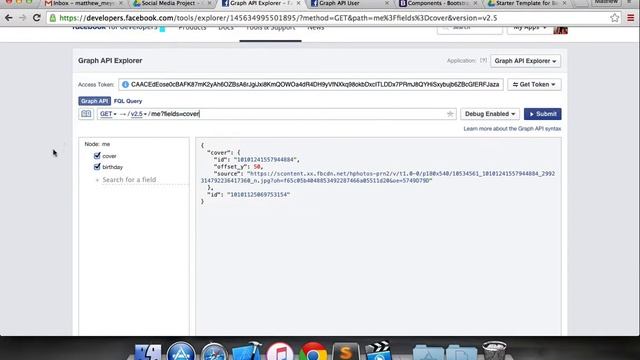Open the Documents folder stack in the dock
This screenshot has height=360, width=640.
pos(461,353)
